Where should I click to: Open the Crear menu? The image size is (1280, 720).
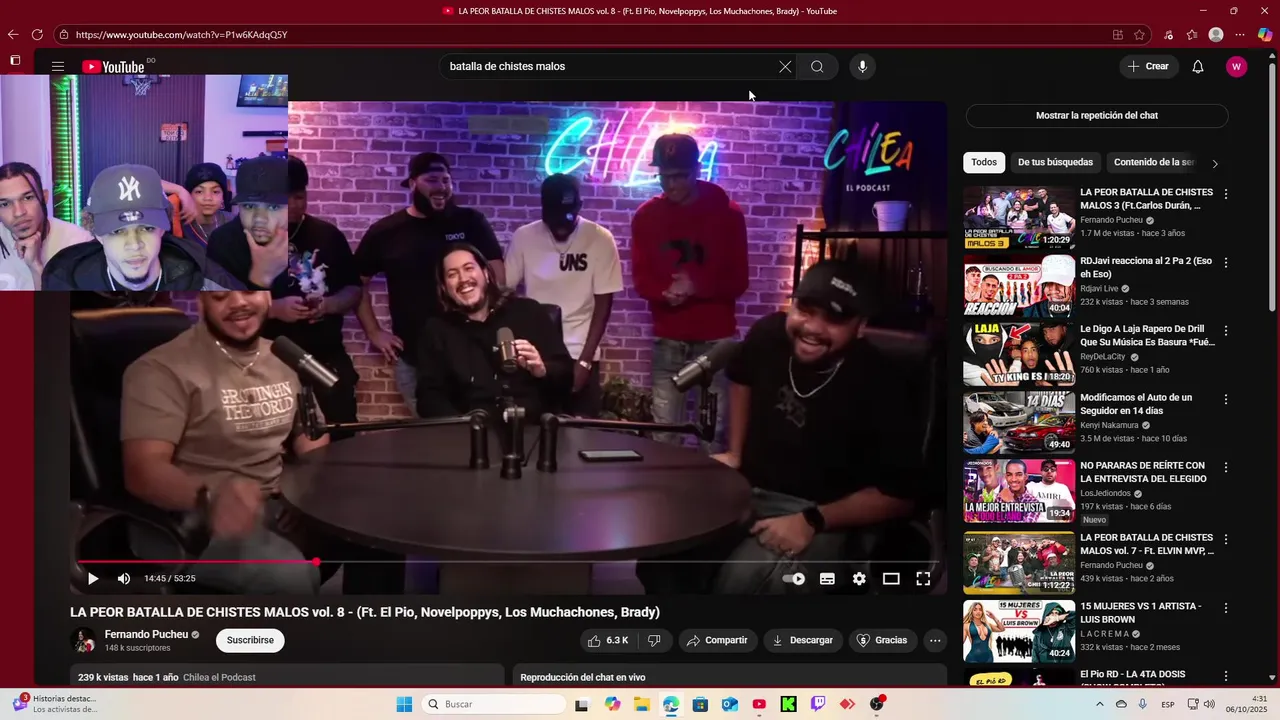tap(1148, 67)
